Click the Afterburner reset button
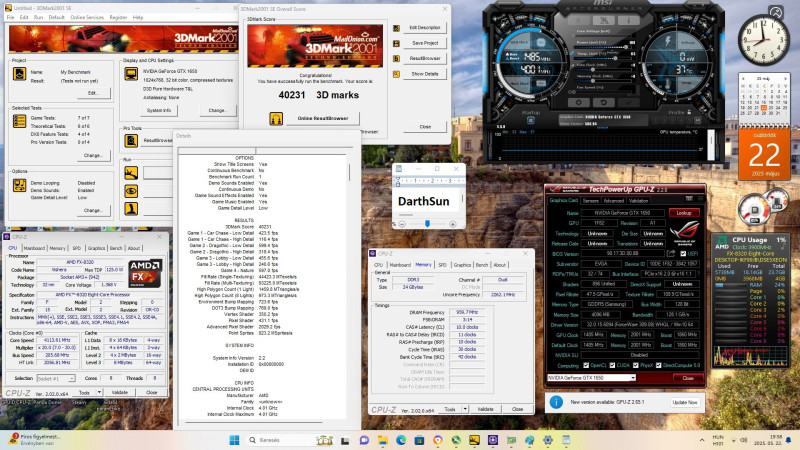This screenshot has height=450, width=800. point(604,103)
